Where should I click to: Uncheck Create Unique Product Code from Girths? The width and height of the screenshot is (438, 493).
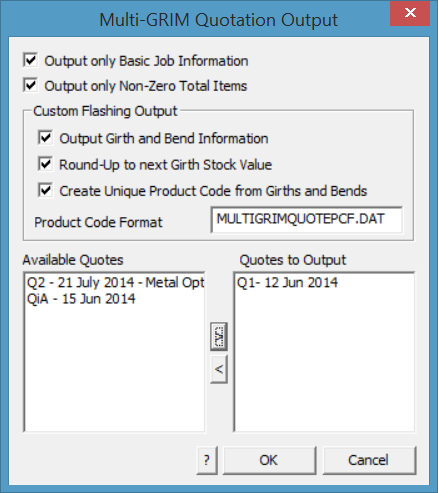point(45,190)
